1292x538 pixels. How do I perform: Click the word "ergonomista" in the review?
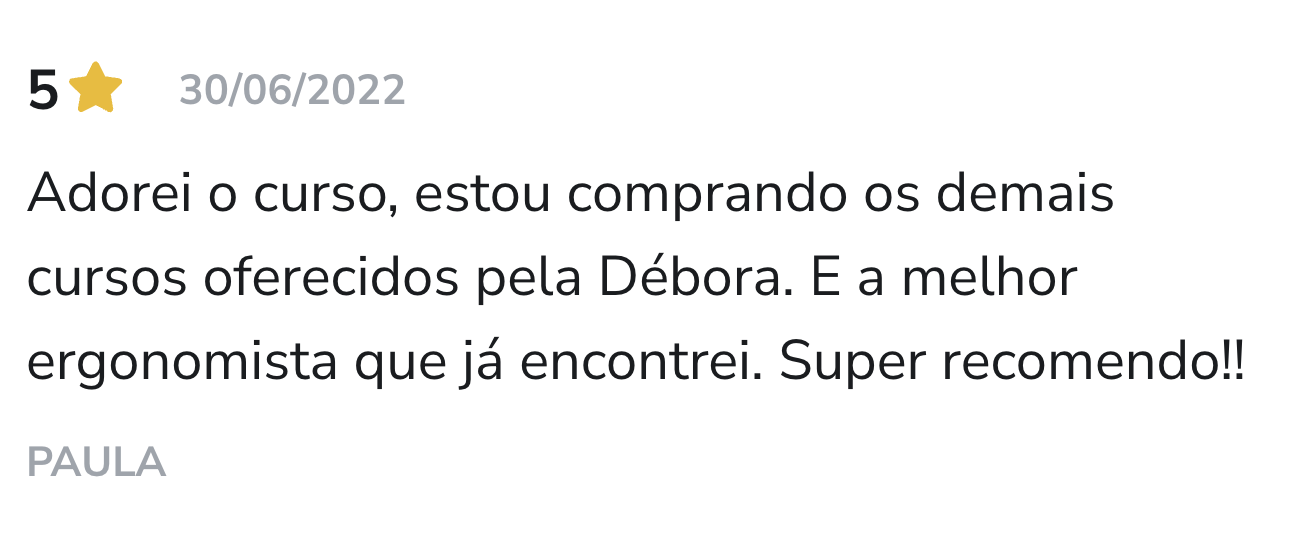(x=182, y=364)
